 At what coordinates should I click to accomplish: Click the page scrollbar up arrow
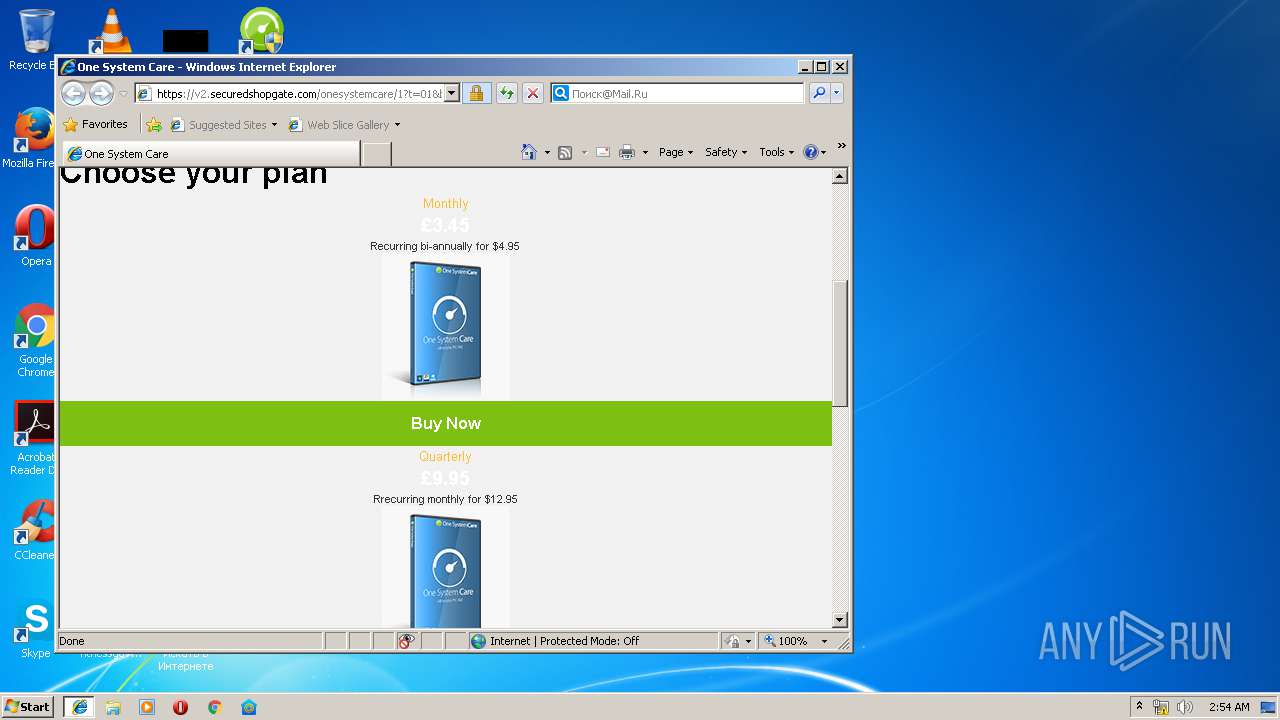pos(840,176)
